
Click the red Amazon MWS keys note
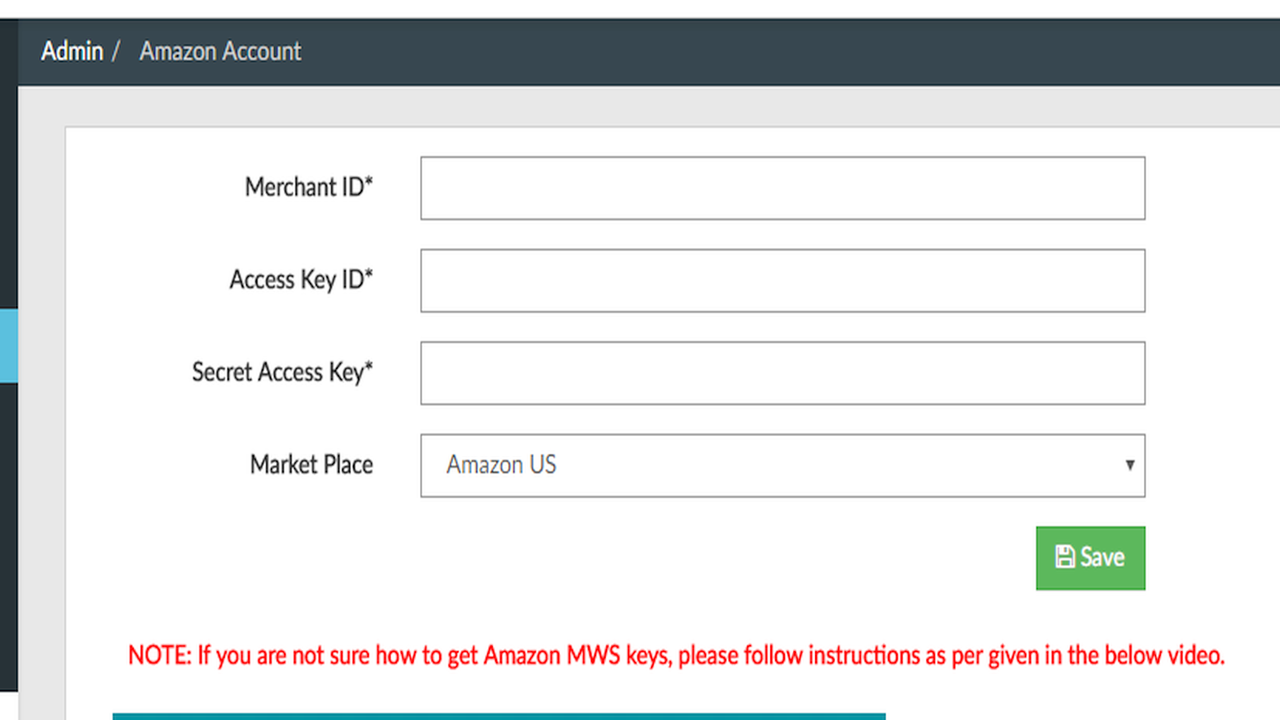pos(676,656)
